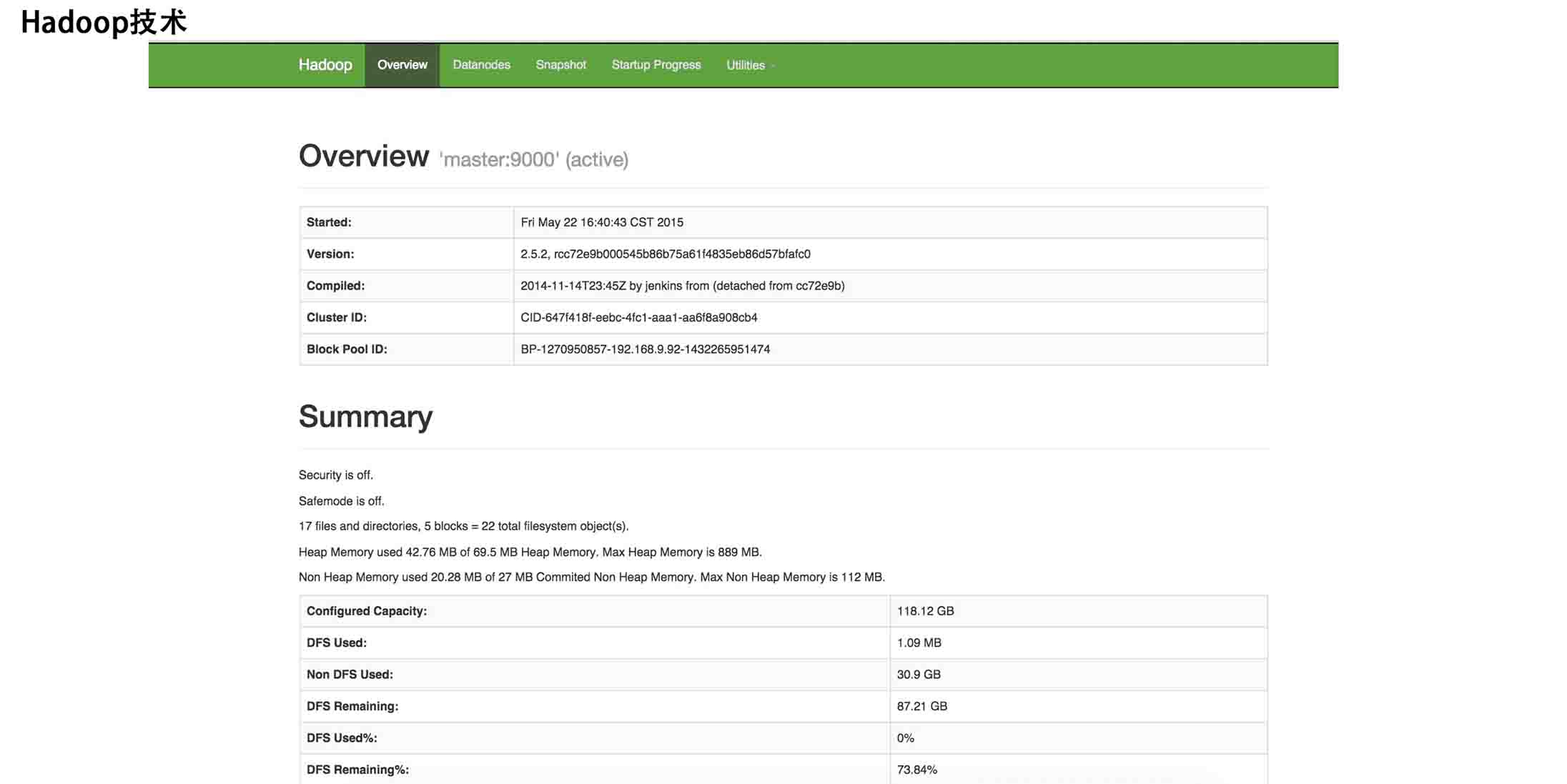This screenshot has height=784, width=1567.
Task: Click the Summary section heading
Action: tap(365, 417)
